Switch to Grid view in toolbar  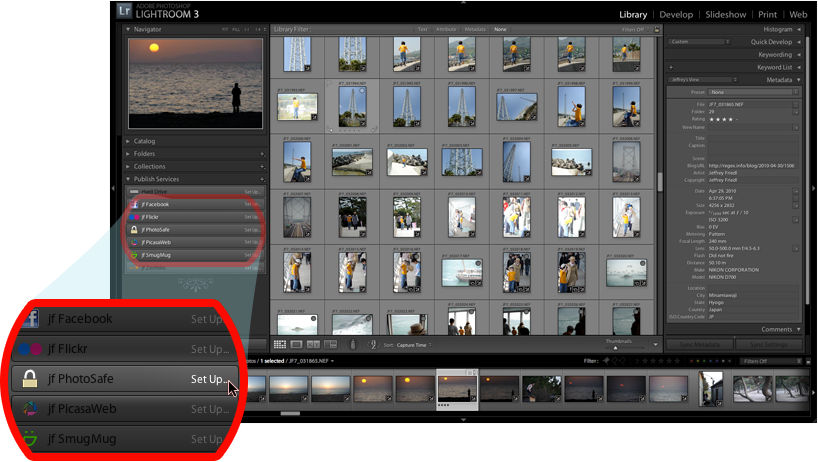(280, 345)
